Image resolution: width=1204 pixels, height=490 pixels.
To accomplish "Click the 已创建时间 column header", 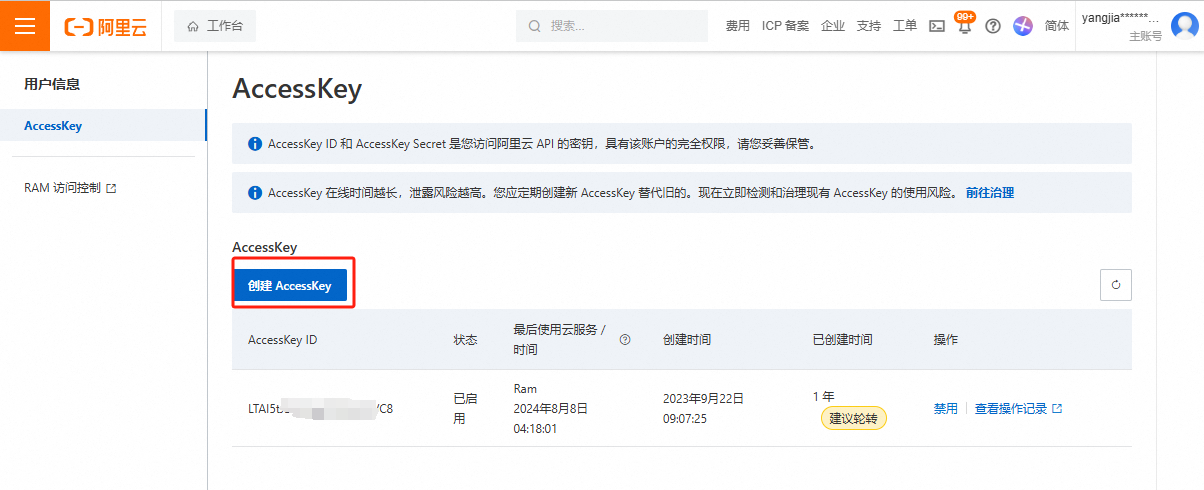I will (x=843, y=340).
